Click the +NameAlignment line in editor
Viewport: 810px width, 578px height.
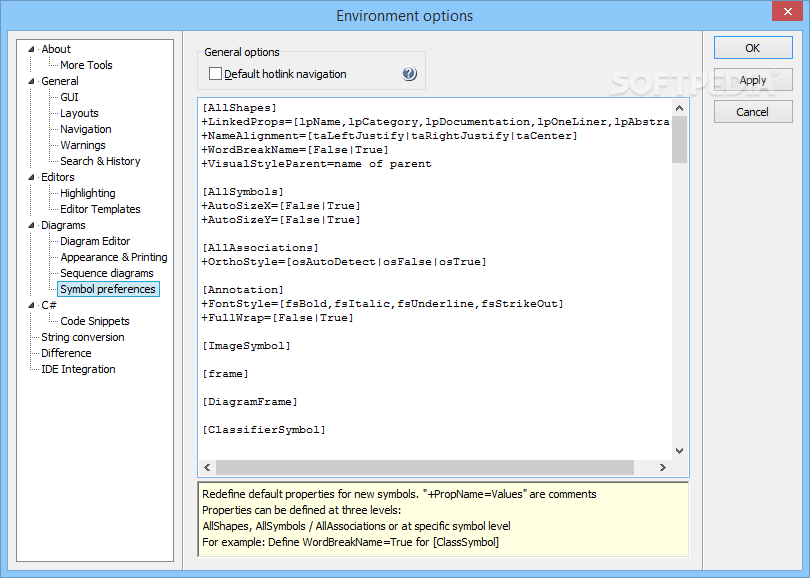[390, 136]
